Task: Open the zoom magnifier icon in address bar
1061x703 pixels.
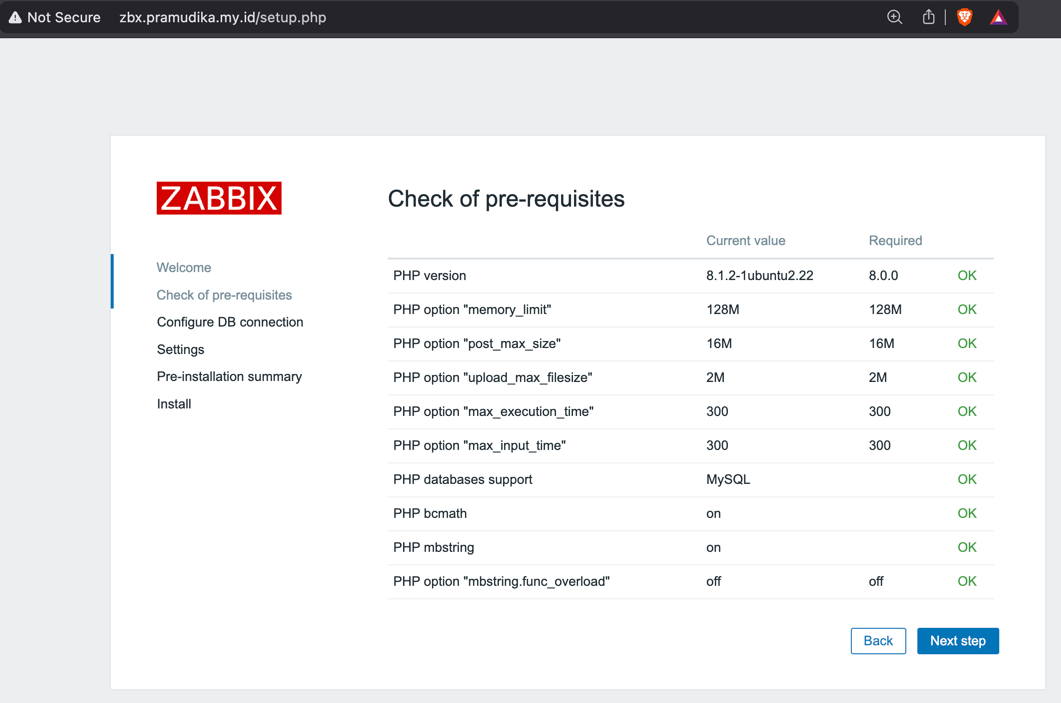Action: click(x=895, y=18)
